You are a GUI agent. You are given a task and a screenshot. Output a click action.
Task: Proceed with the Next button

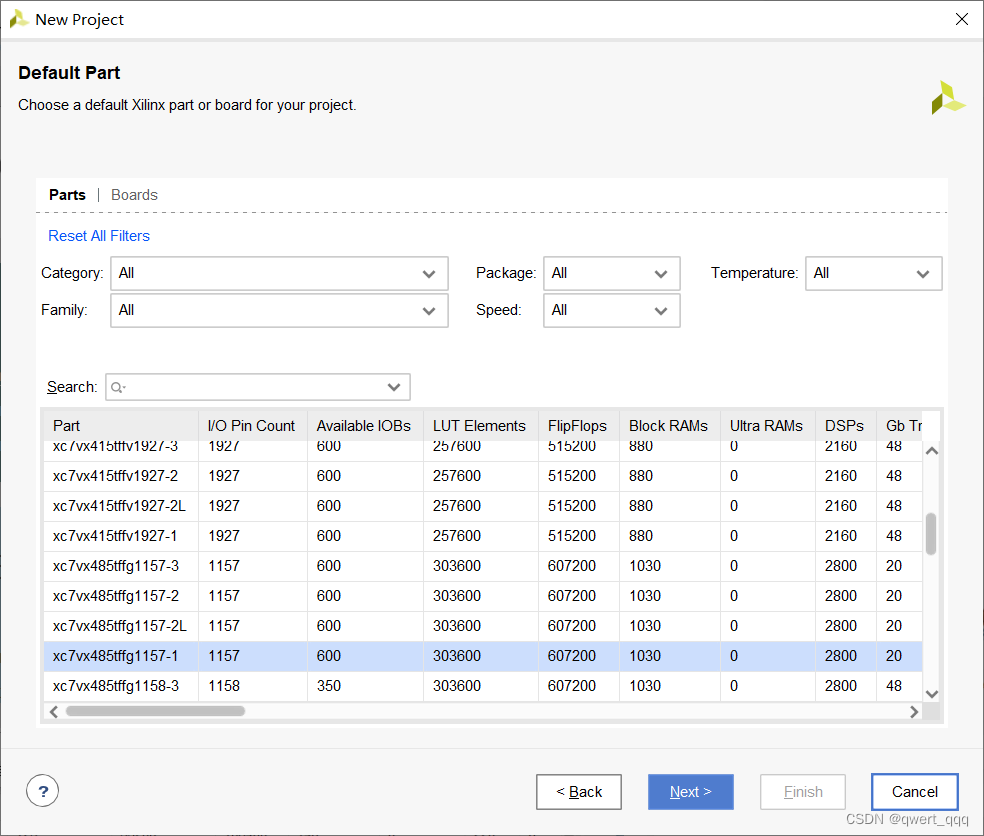tap(690, 792)
